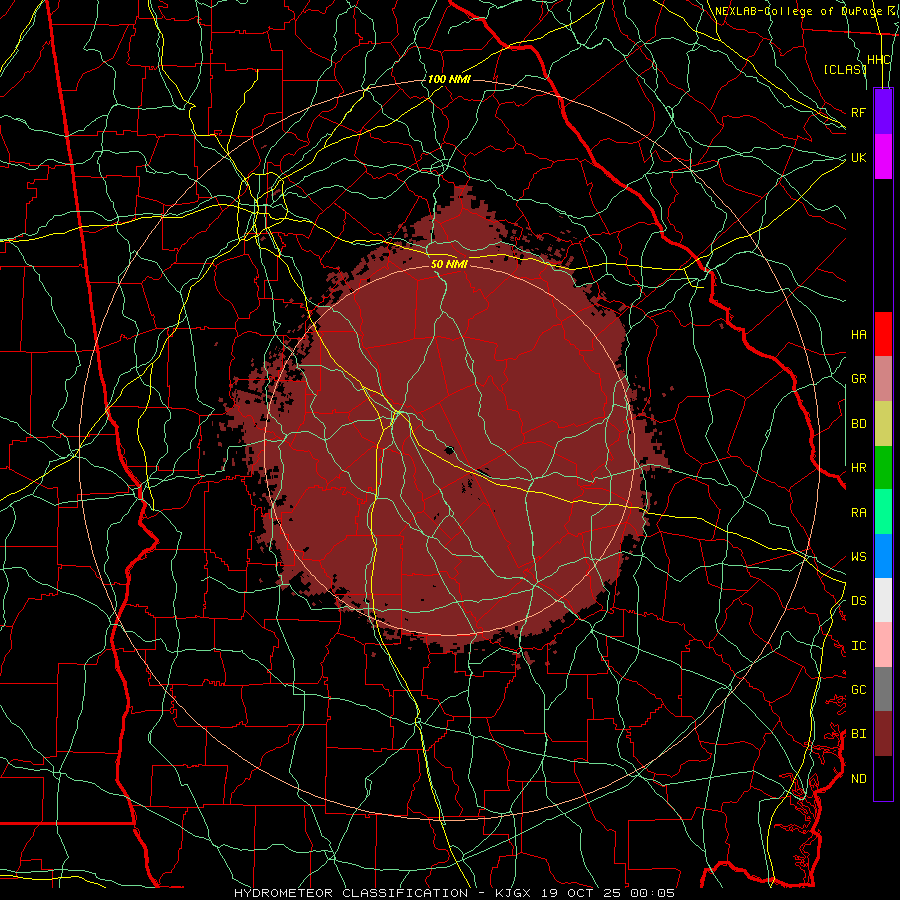
Task: Click the IC legend label
Action: coord(859,646)
